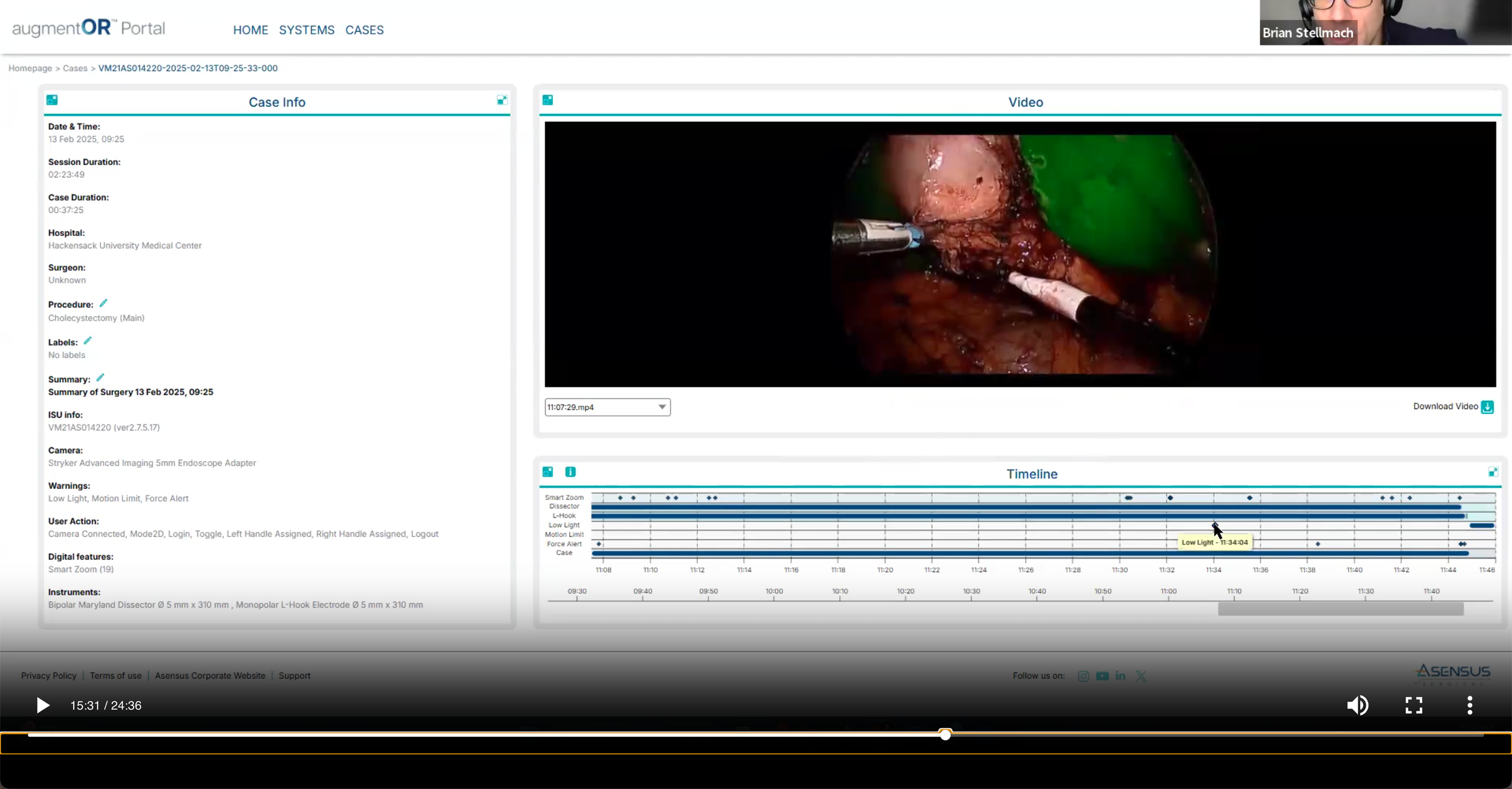Screen dimensions: 1512x789
Task: Click the Download Video icon
Action: [1487, 407]
